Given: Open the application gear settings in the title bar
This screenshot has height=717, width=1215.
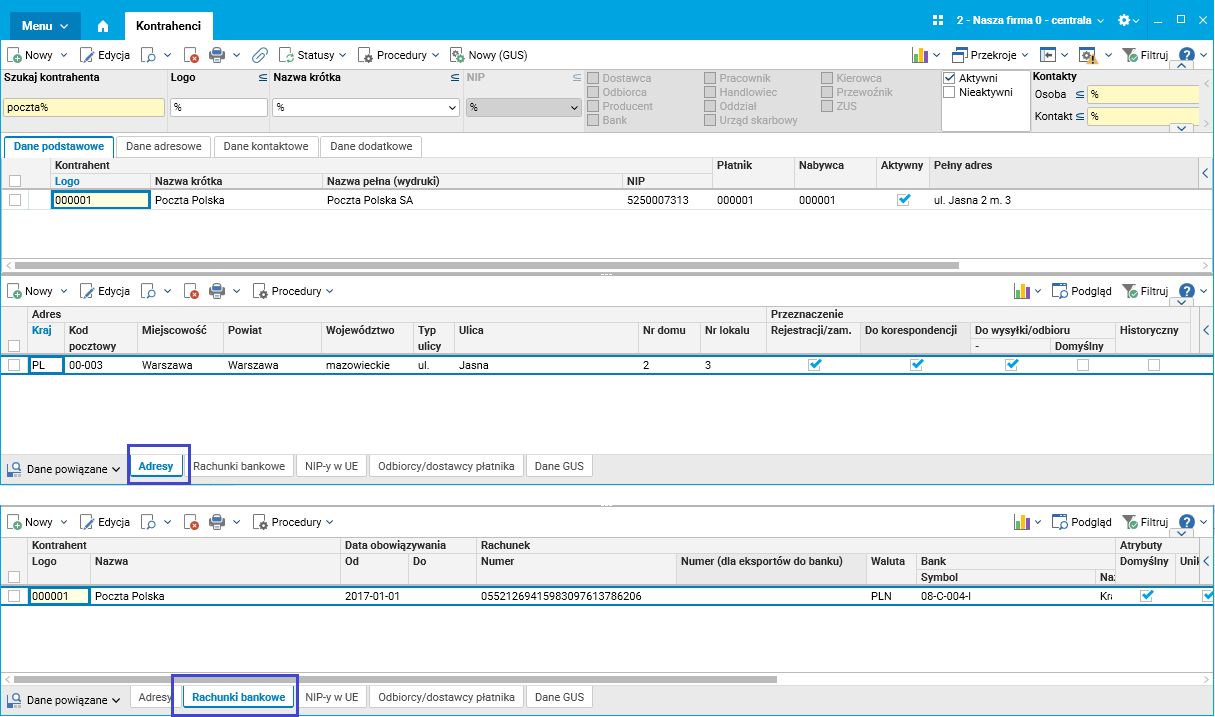Looking at the screenshot, I should point(1123,20).
